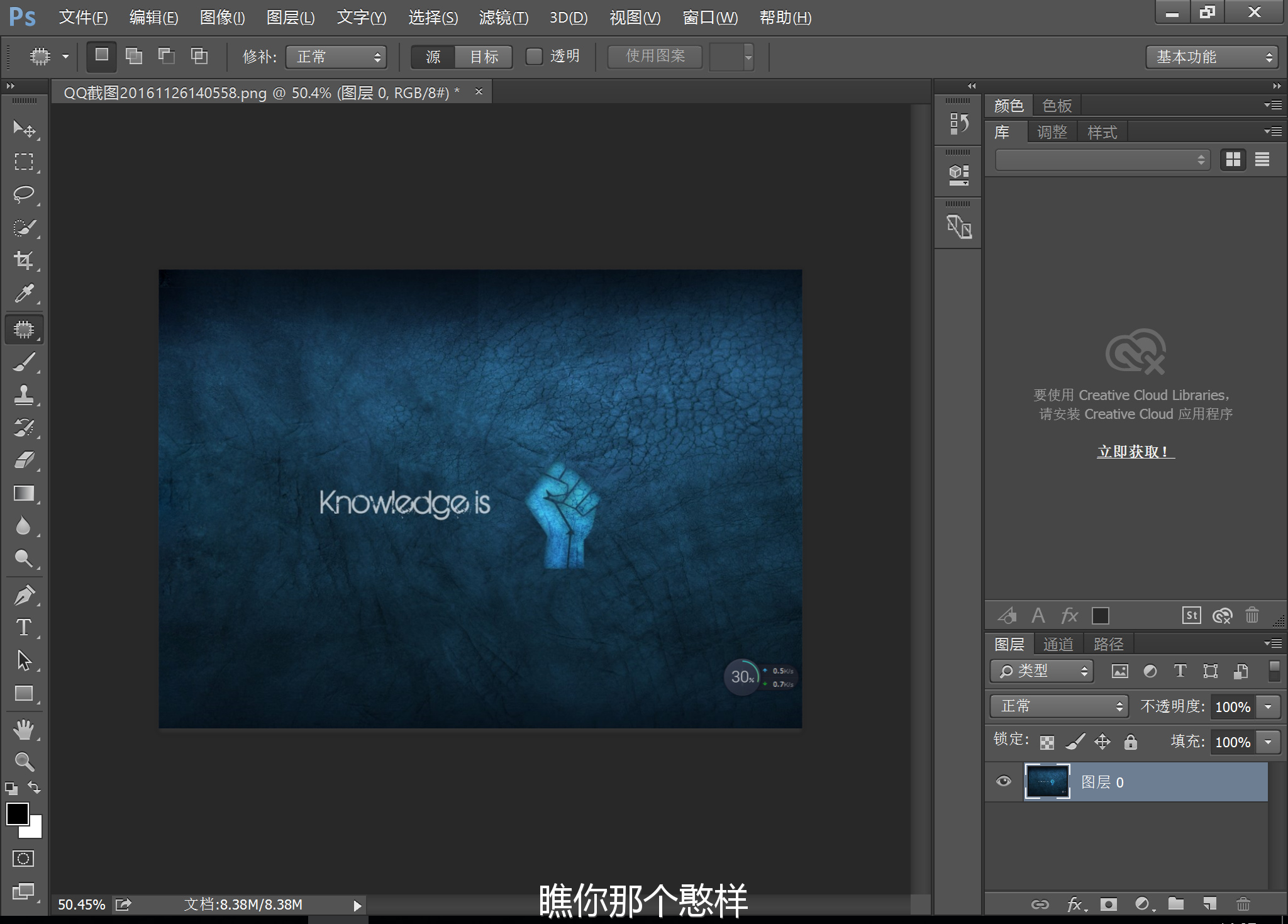Select the Pen tool
The height and width of the screenshot is (924, 1288).
24,595
